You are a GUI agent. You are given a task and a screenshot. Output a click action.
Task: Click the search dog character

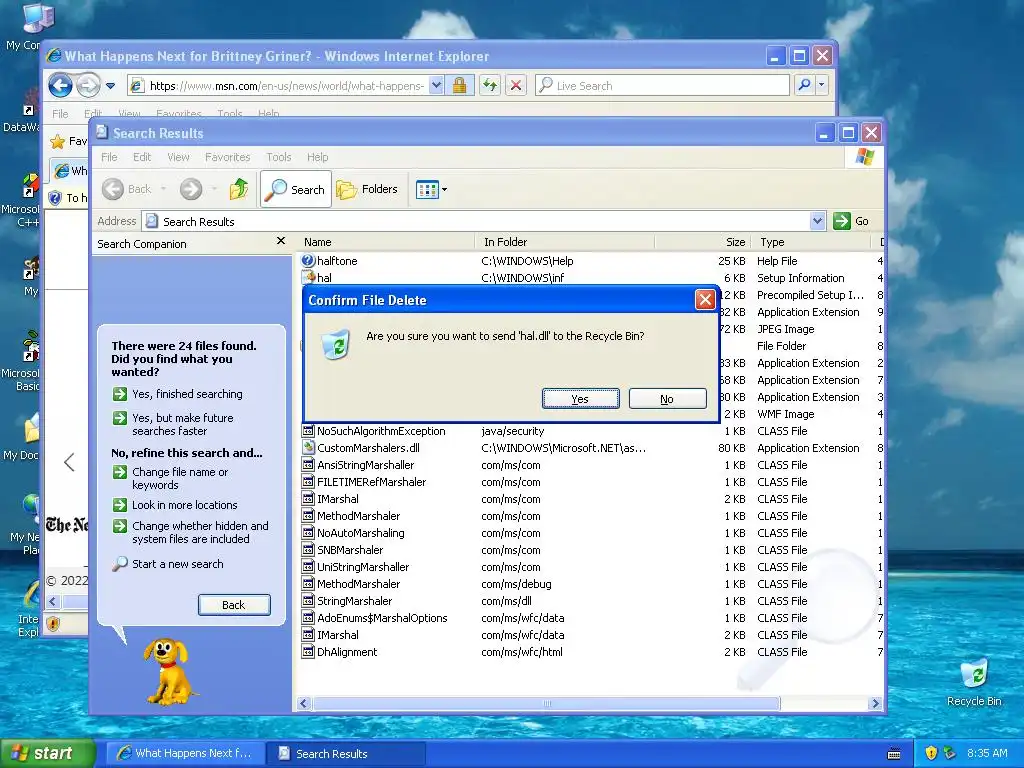(x=169, y=671)
